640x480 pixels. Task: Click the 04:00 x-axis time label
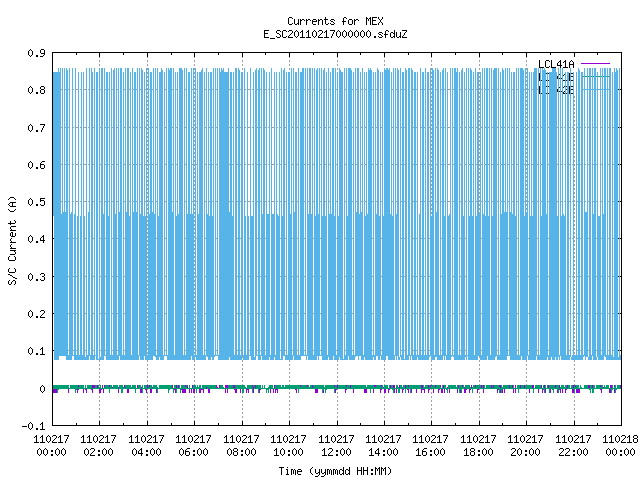pyautogui.click(x=146, y=452)
